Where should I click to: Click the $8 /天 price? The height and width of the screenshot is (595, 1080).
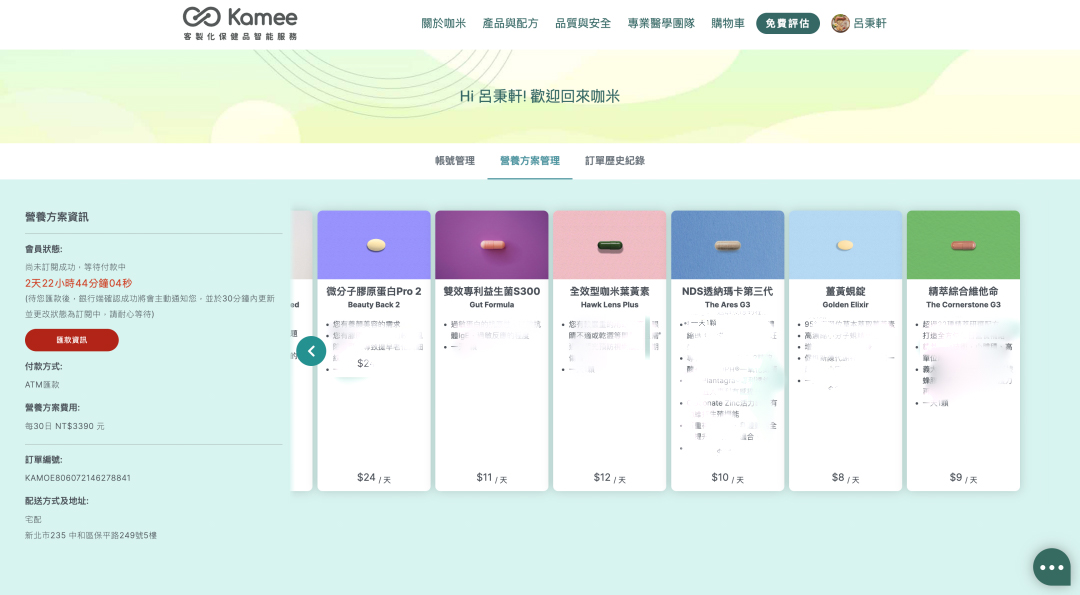click(x=845, y=478)
